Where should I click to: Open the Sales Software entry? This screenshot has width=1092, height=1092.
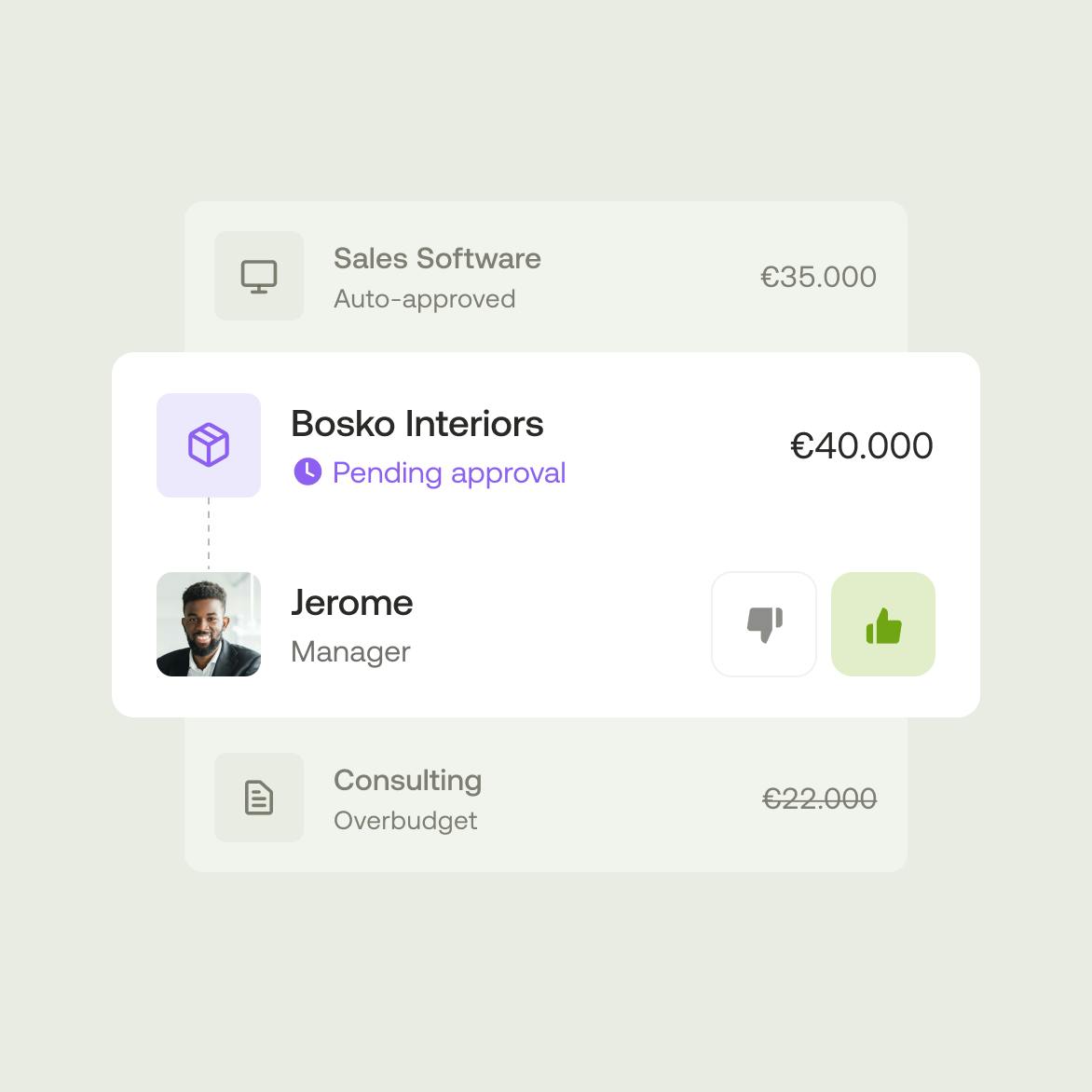(x=437, y=258)
